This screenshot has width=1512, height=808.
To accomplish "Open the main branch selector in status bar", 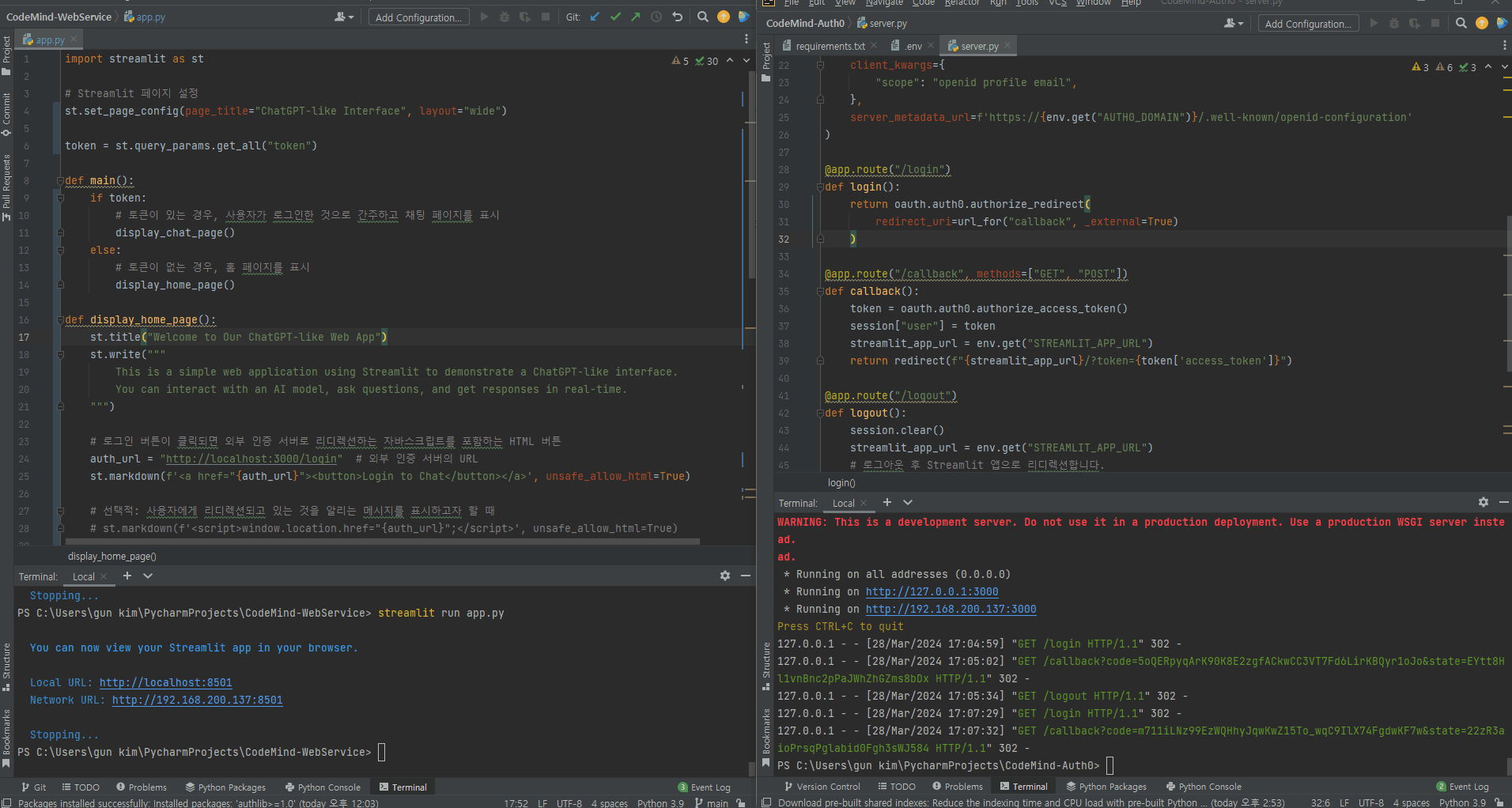I will click(x=712, y=802).
